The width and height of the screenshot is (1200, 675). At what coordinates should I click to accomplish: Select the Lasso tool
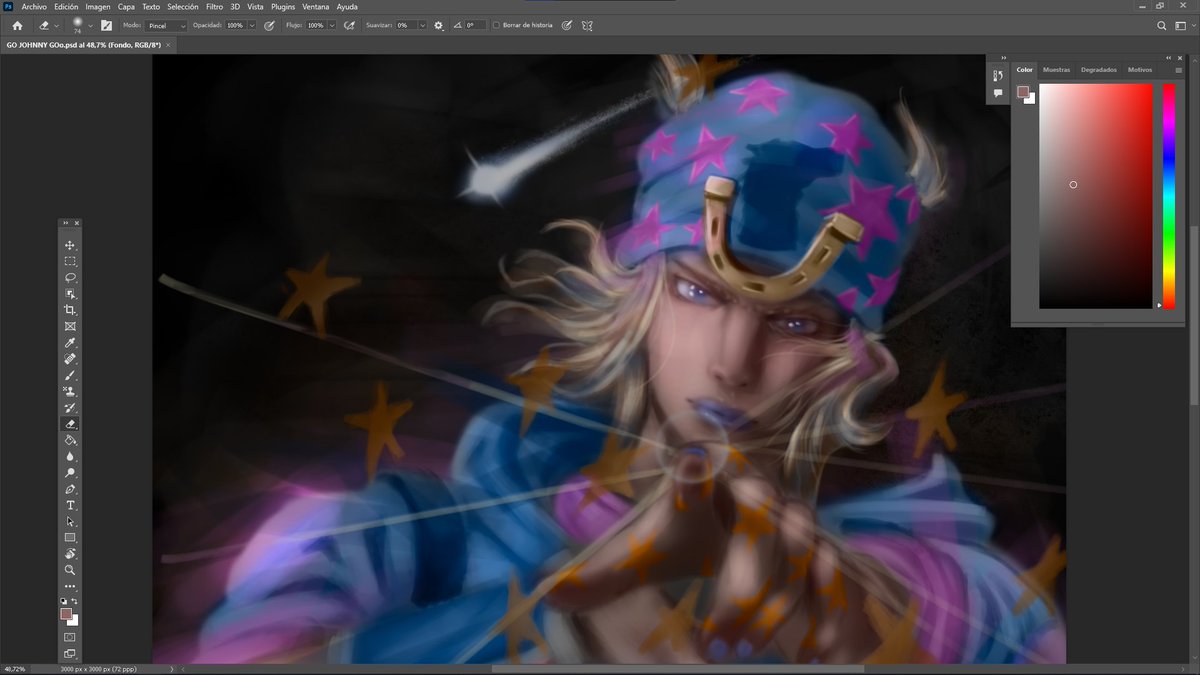point(70,278)
